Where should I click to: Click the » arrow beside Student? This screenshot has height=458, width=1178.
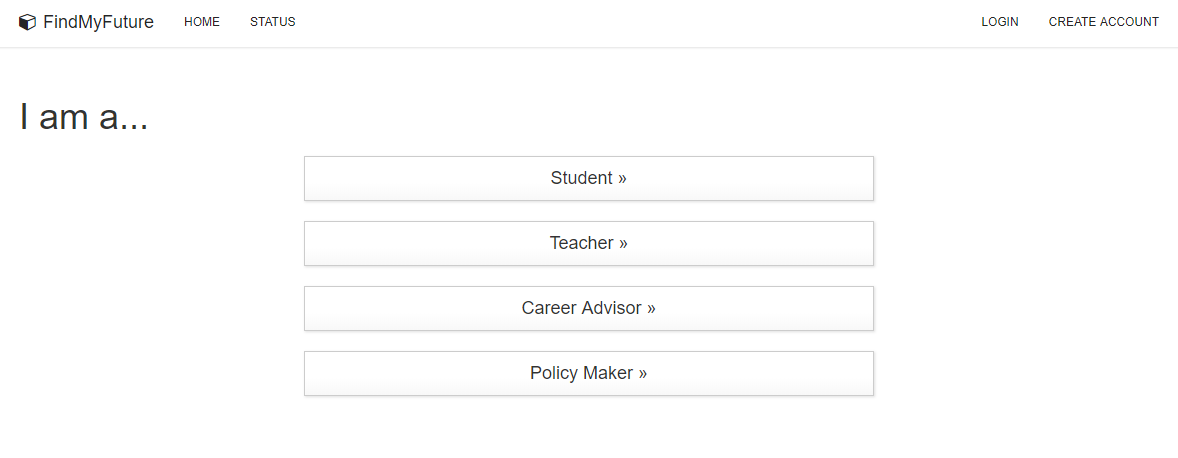[622, 179]
